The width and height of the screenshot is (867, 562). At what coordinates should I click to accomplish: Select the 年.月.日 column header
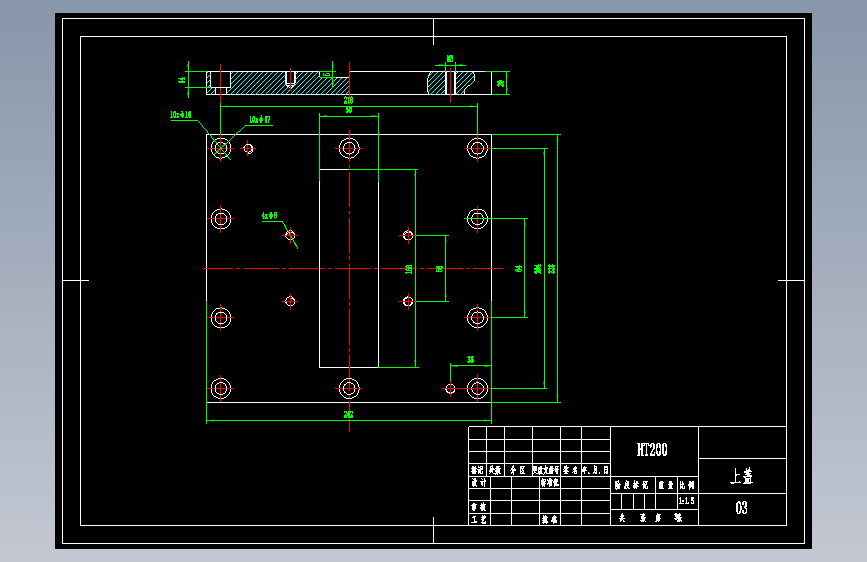click(595, 470)
